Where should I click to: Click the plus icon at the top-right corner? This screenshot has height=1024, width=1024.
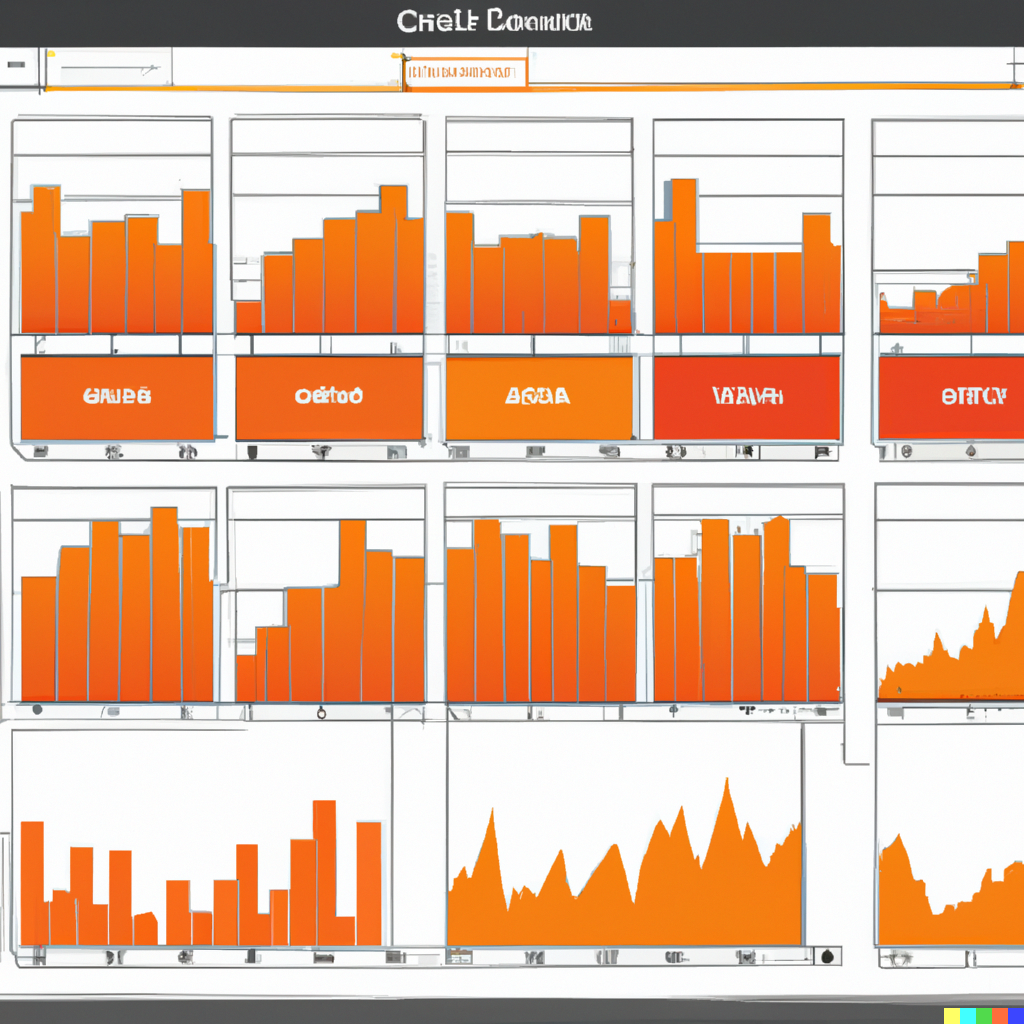click(x=1016, y=65)
